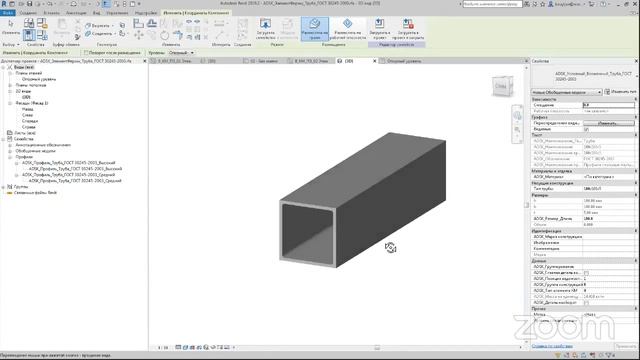Toggle ADSK_Главная деталь checkbox in Properties
Screen dimensions: 640x360
(x=586, y=273)
